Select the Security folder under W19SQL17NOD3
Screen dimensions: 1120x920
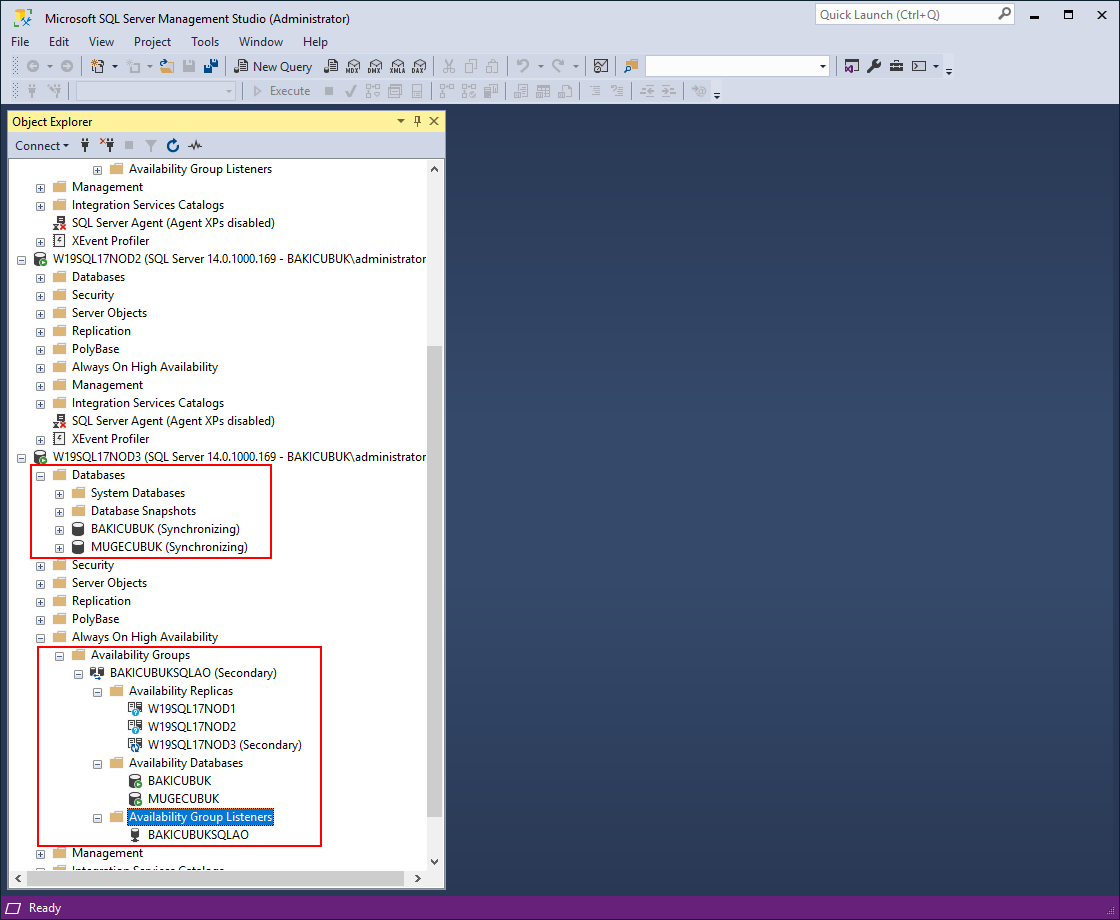click(92, 565)
